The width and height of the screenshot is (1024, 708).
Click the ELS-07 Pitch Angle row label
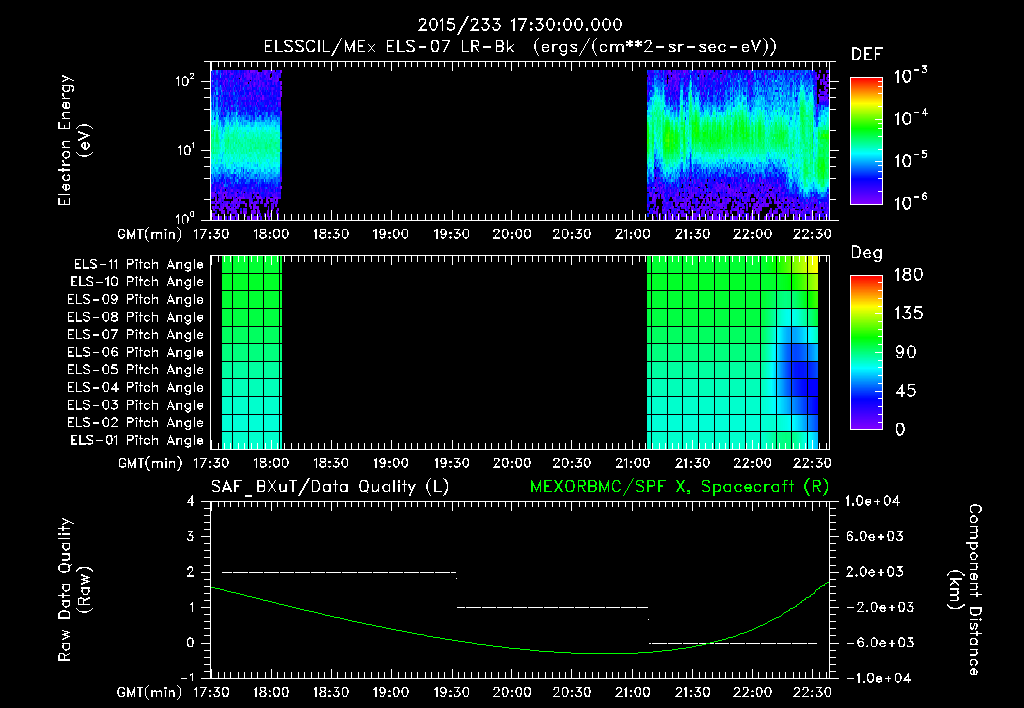pos(136,335)
